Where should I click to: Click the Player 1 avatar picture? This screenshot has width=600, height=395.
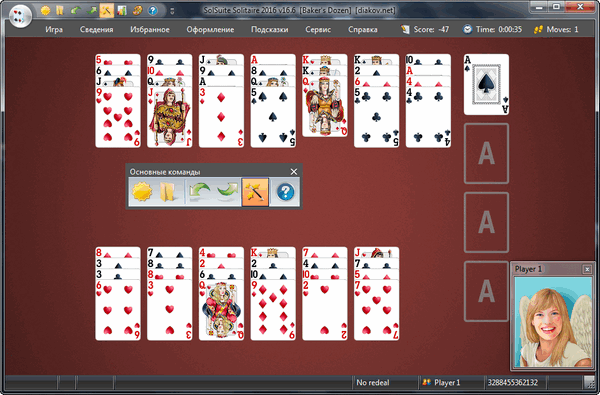coord(553,322)
